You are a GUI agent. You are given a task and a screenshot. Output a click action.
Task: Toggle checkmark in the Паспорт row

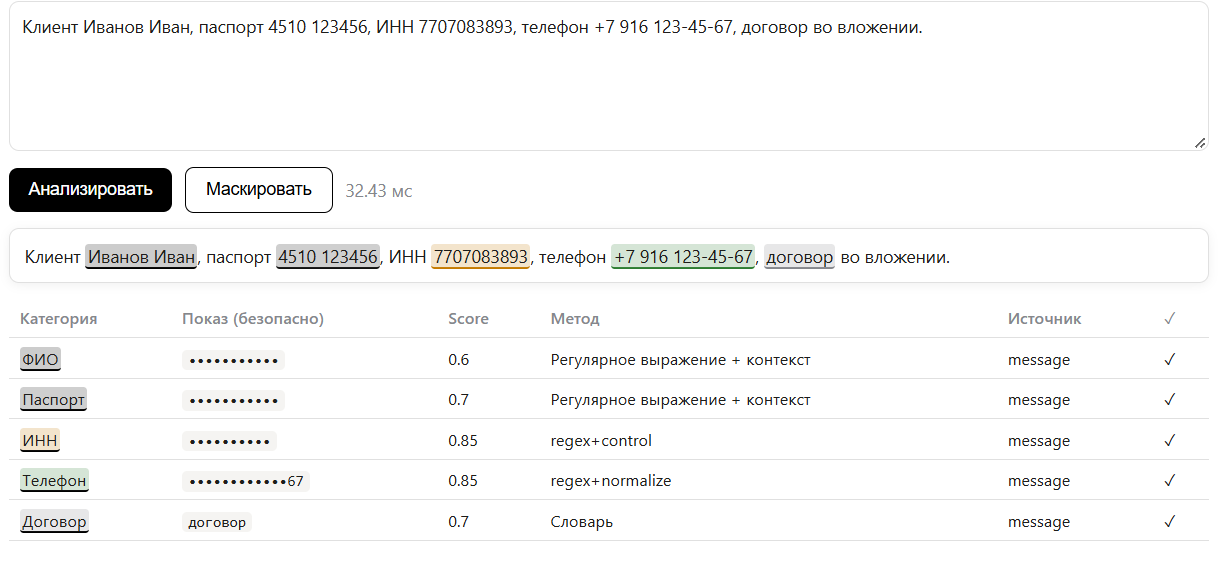click(1170, 399)
